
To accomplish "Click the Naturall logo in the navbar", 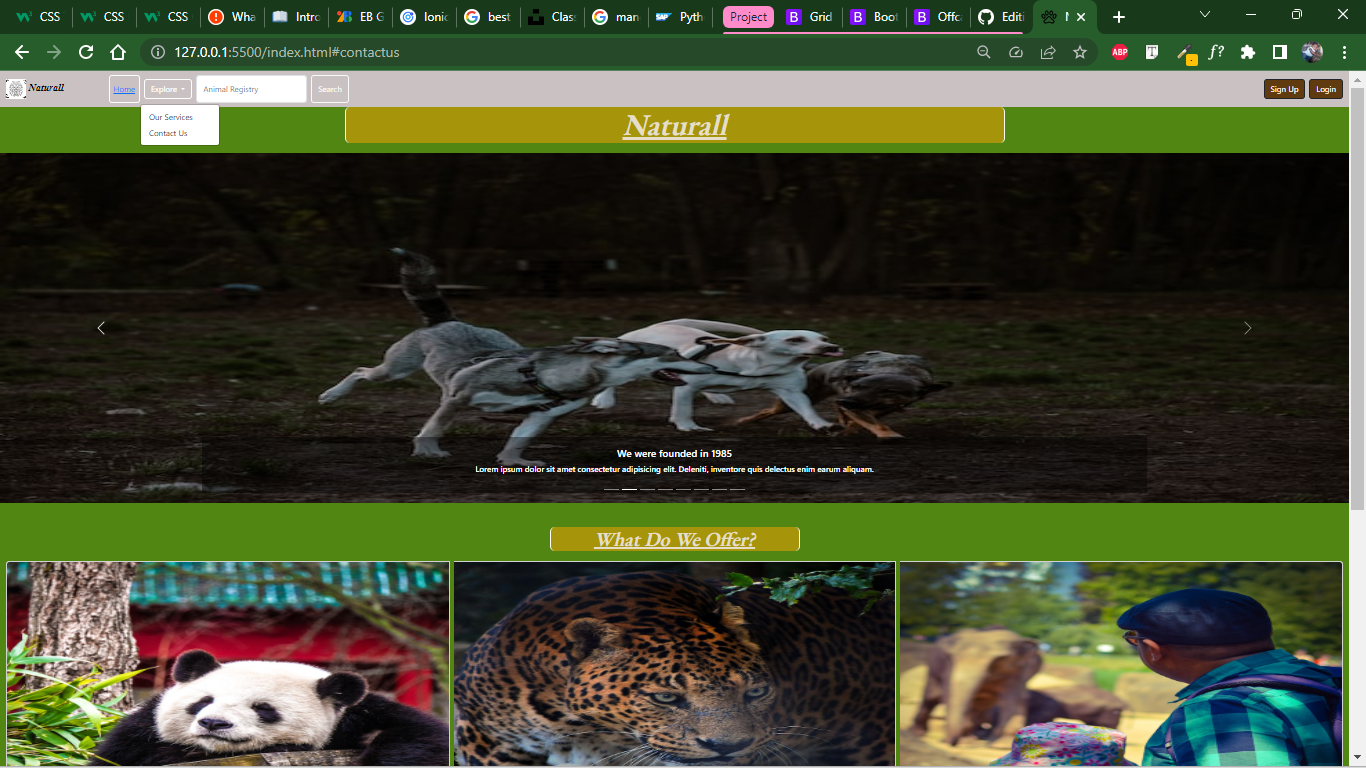I will coord(36,88).
